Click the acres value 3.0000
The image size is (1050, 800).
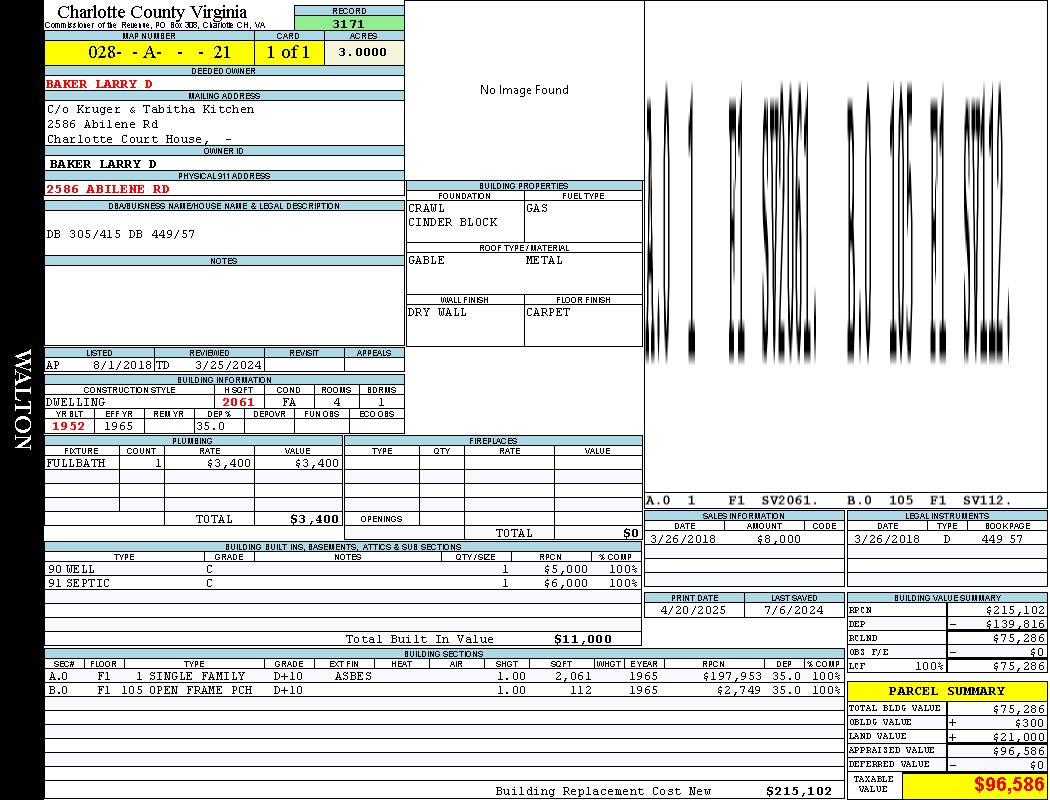coord(363,52)
